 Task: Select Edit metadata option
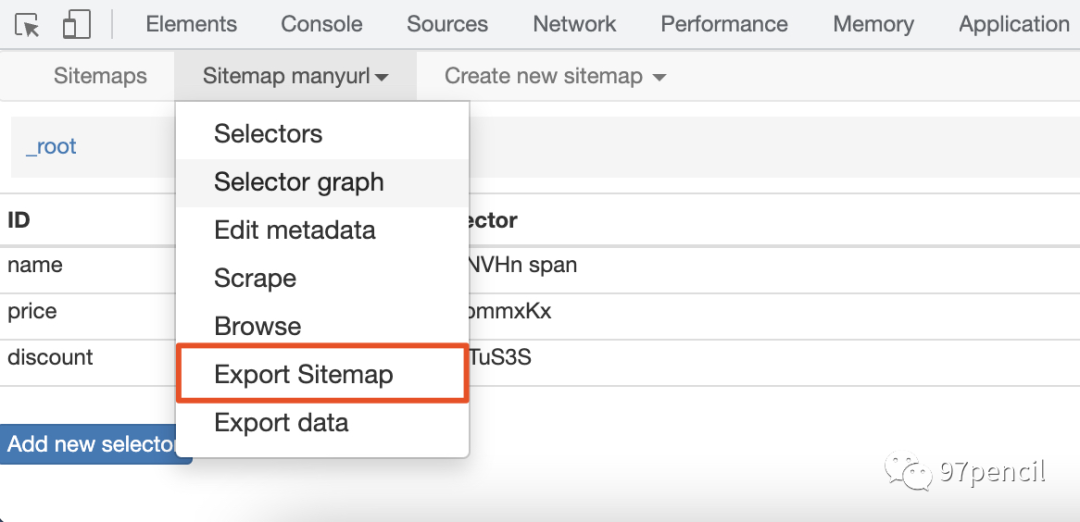[294, 230]
